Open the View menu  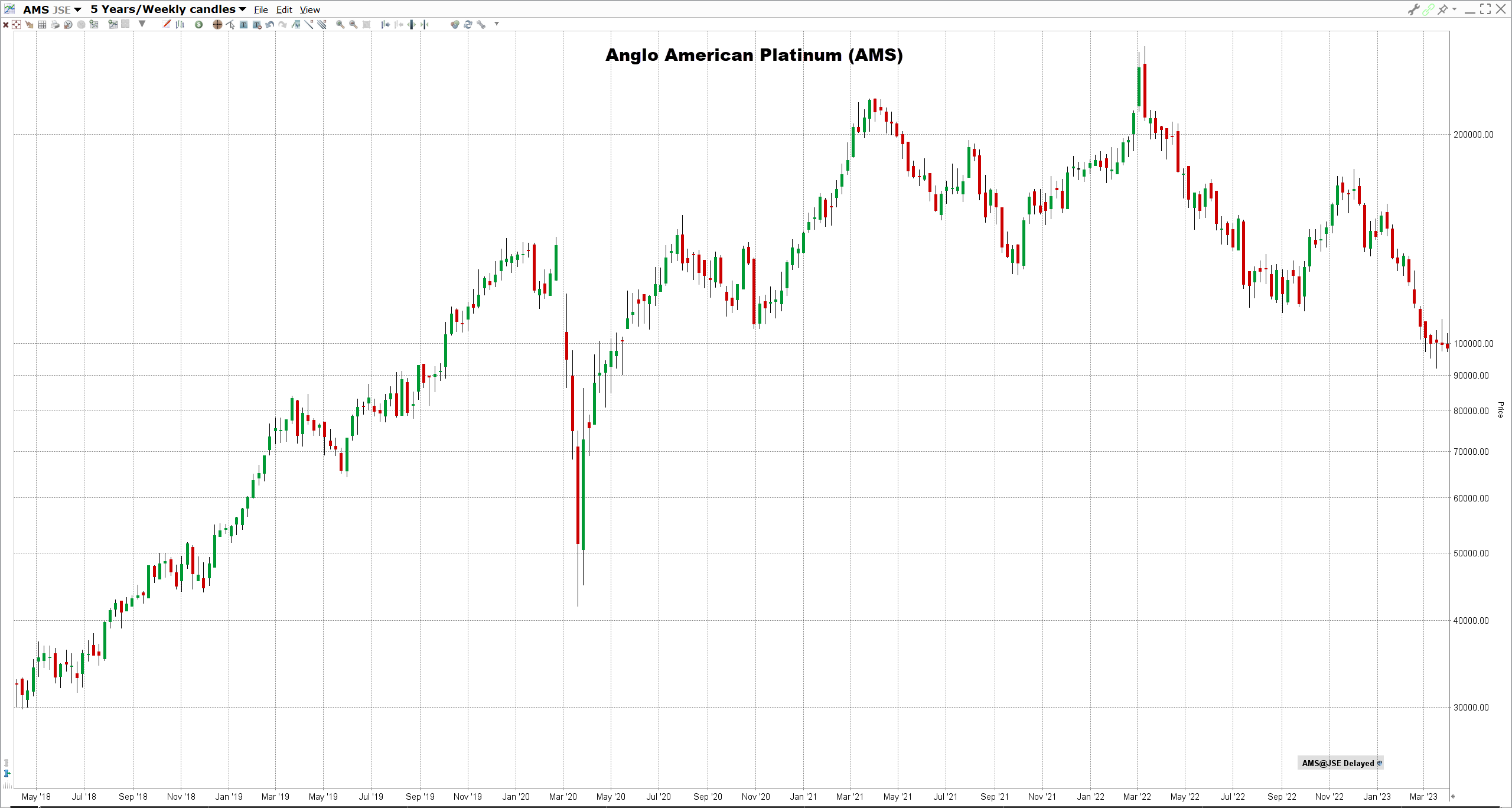[x=309, y=10]
